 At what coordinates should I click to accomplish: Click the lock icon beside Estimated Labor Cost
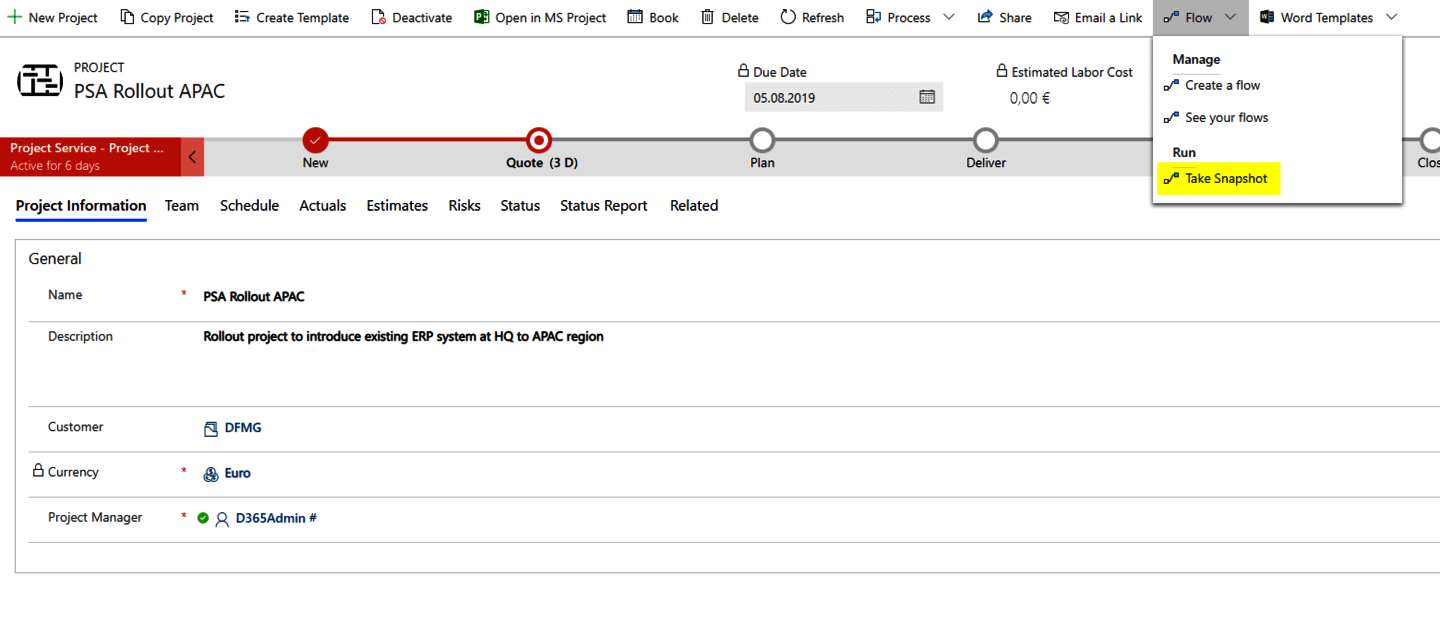click(x=1002, y=71)
